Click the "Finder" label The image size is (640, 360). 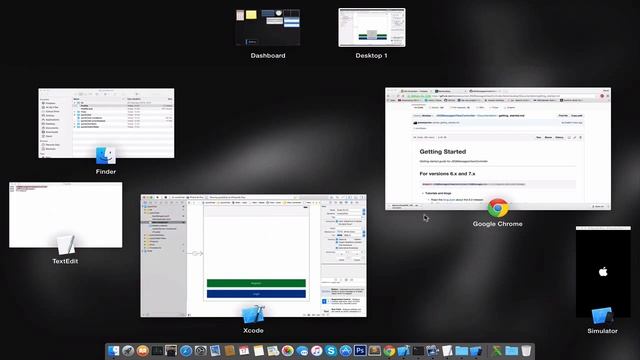[x=106, y=171]
